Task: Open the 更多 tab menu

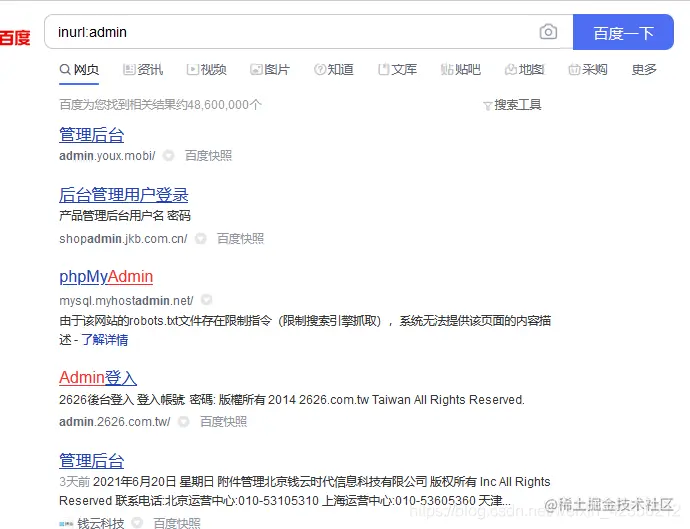Action: pos(644,69)
